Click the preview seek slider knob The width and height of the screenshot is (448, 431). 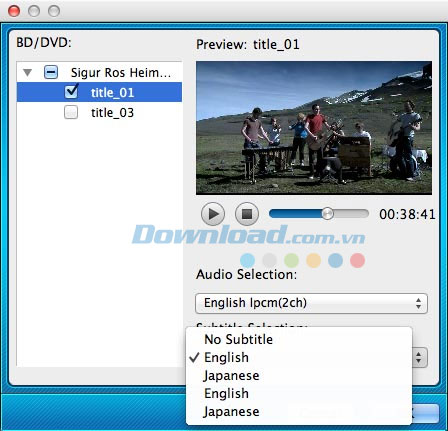tap(327, 213)
